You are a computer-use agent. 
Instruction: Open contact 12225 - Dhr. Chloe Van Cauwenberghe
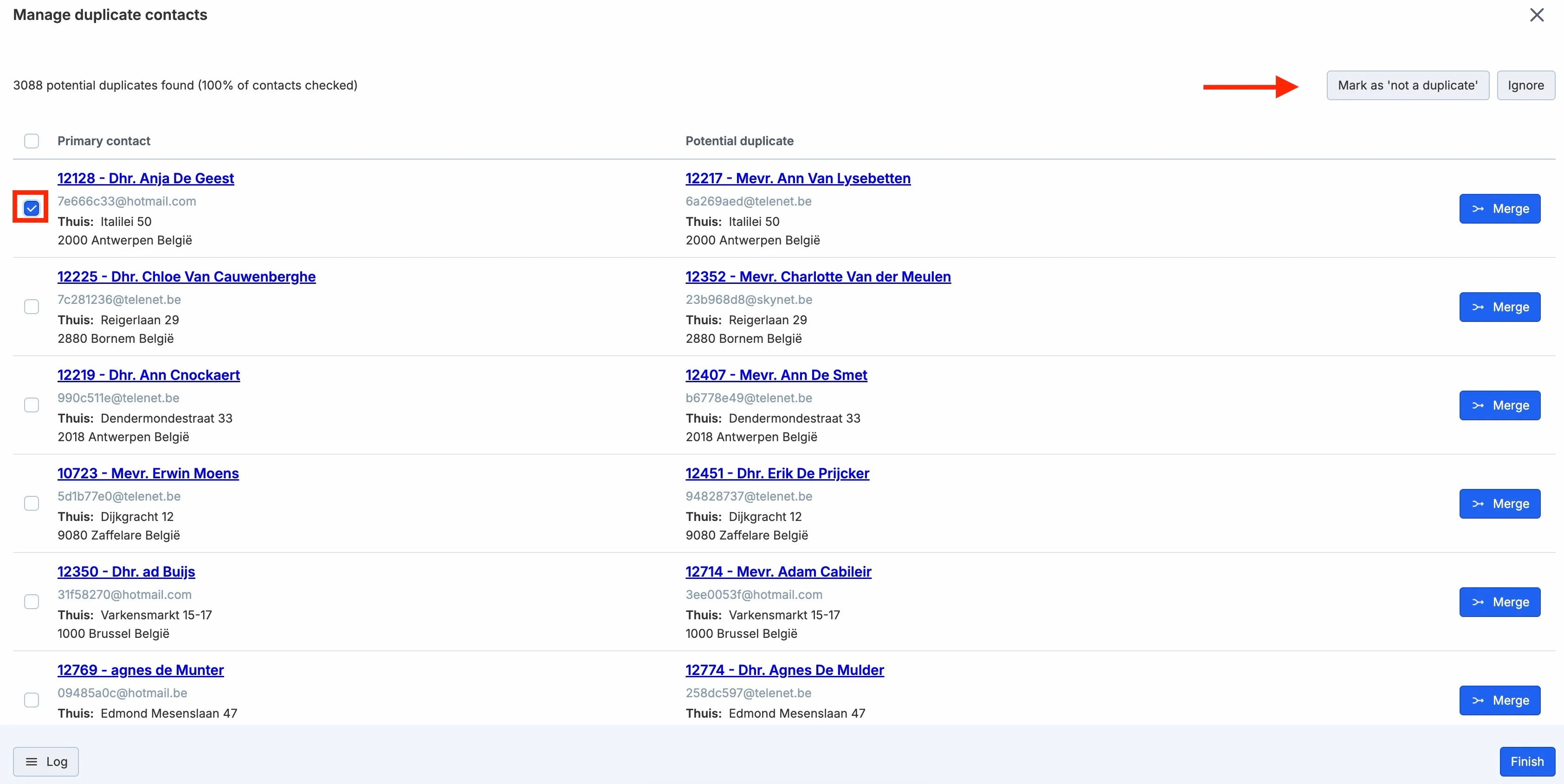tap(187, 276)
